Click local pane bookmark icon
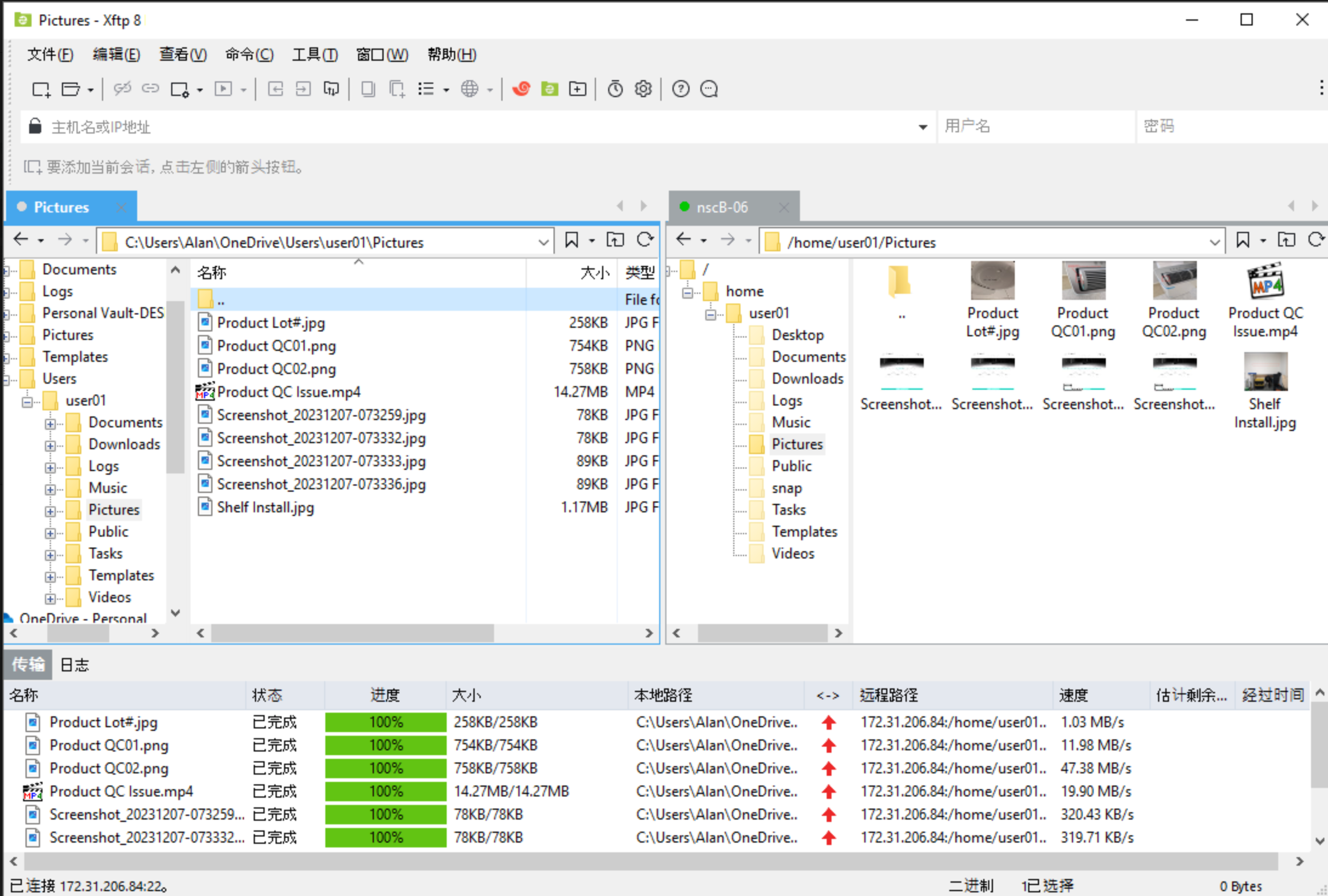Image resolution: width=1328 pixels, height=896 pixels. [571, 240]
